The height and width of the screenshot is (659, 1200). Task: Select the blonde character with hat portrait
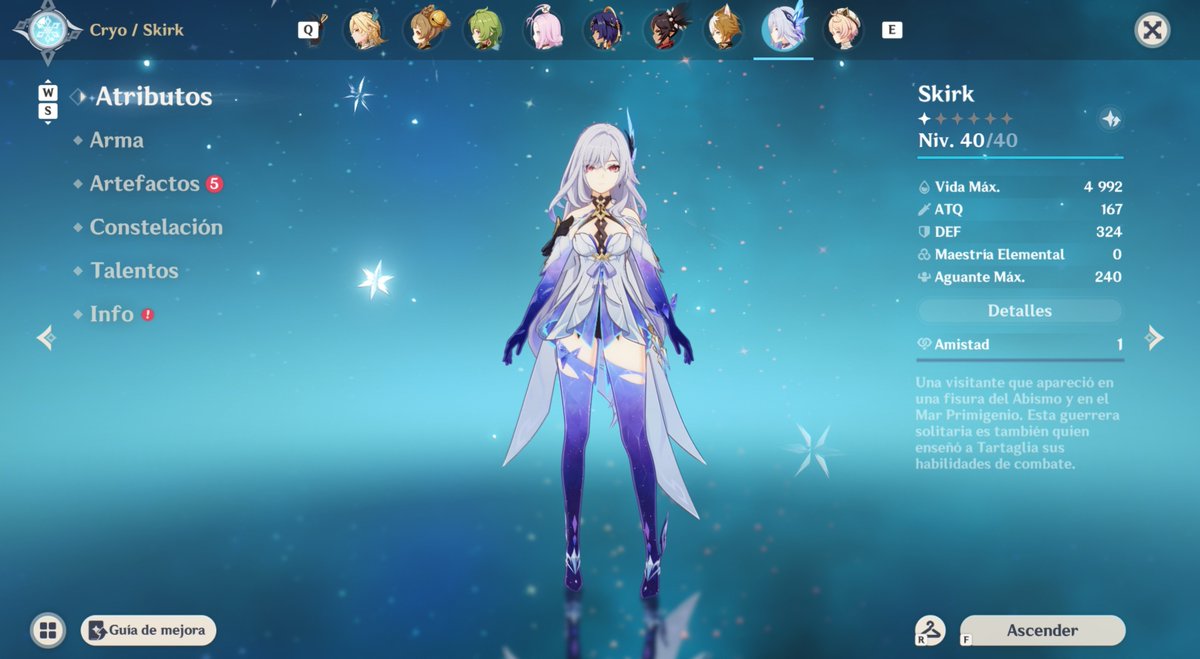[x=843, y=30]
